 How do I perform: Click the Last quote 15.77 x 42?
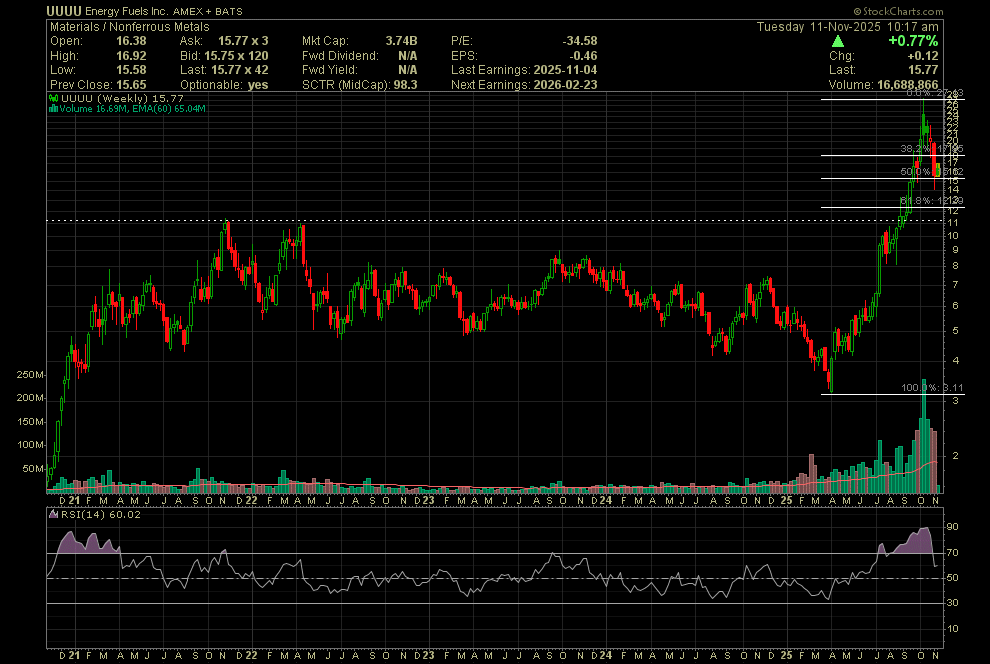tap(239, 70)
